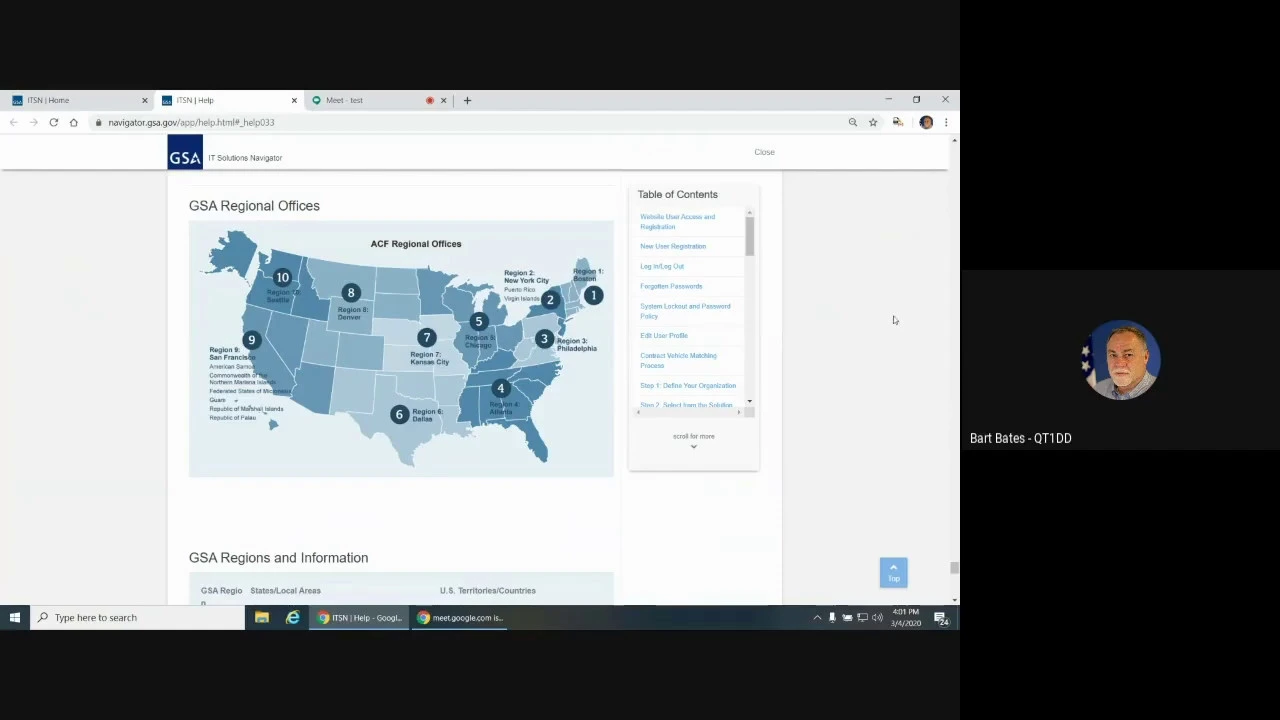Click the address bar URL
This screenshot has width=1280, height=720.
pos(191,122)
